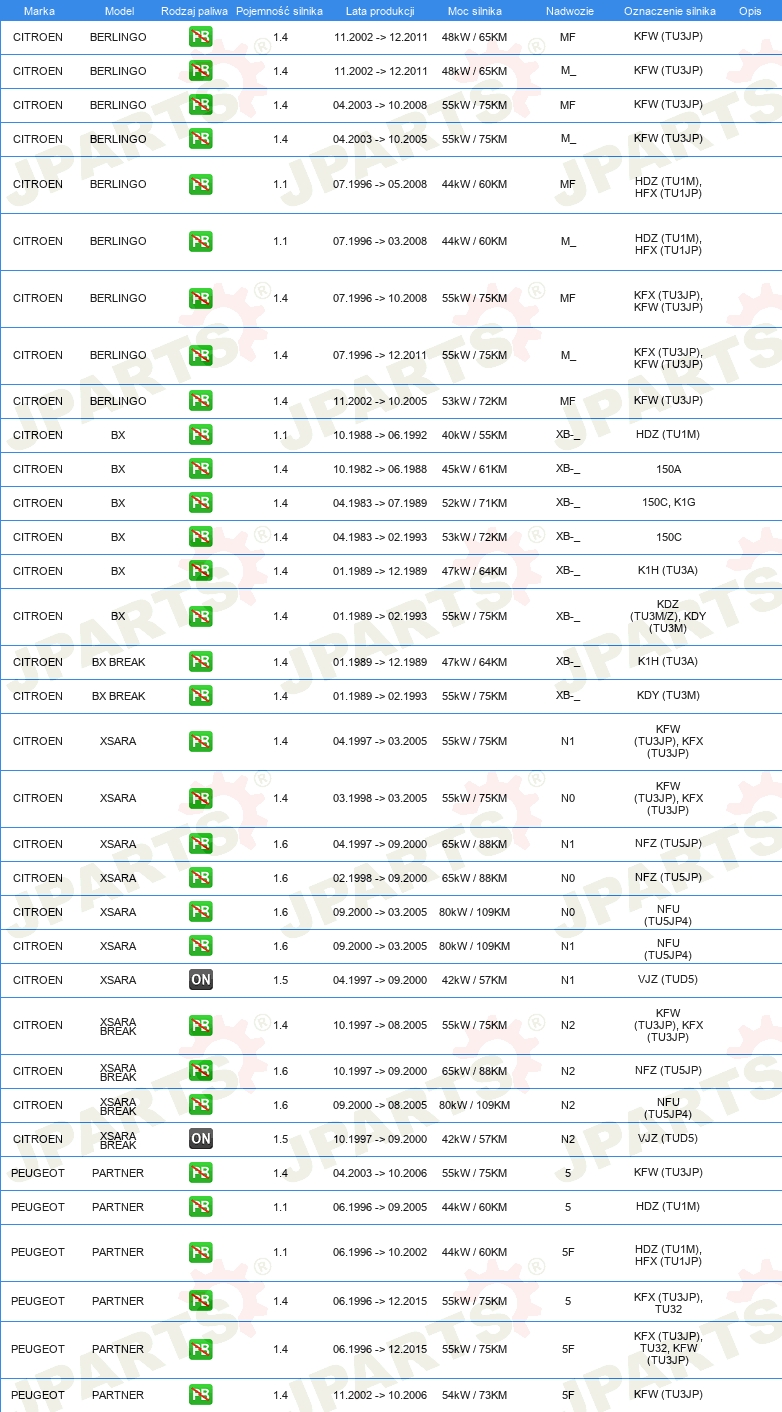Viewport: 782px width, 1412px height.
Task: Click petrol icon in BX 53kW / 72KM row
Action: tap(201, 537)
